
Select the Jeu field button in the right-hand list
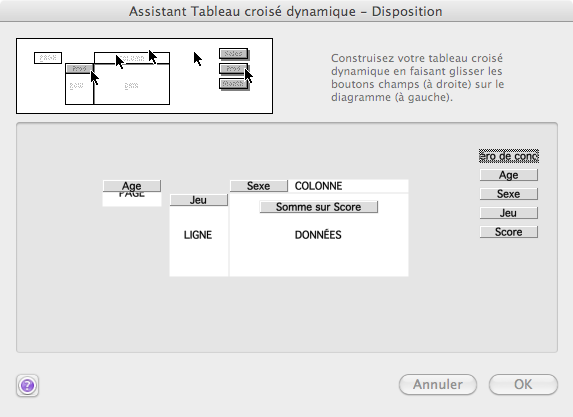click(509, 213)
